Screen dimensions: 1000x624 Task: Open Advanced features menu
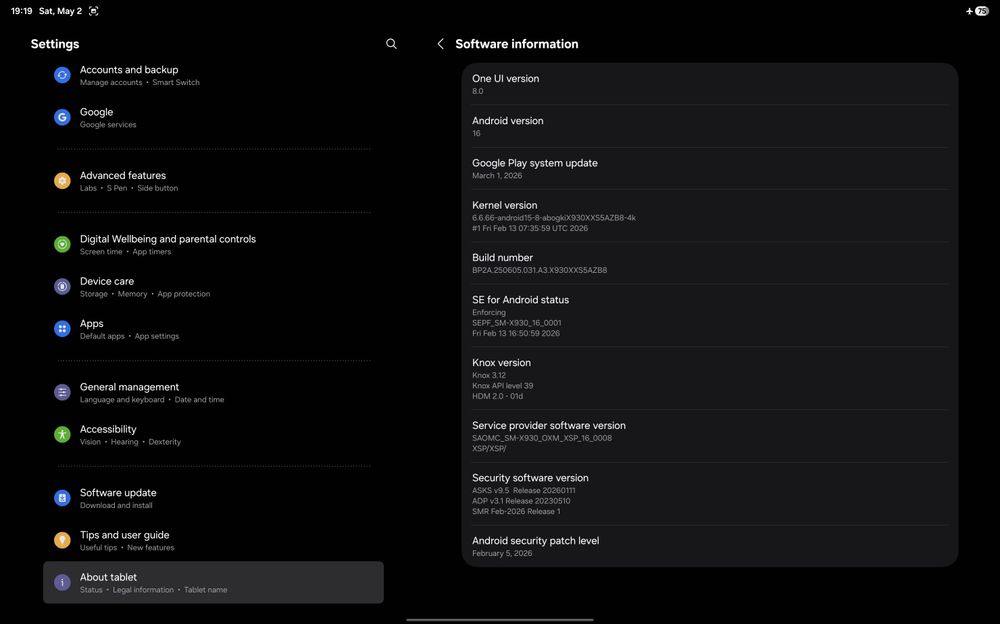214,181
